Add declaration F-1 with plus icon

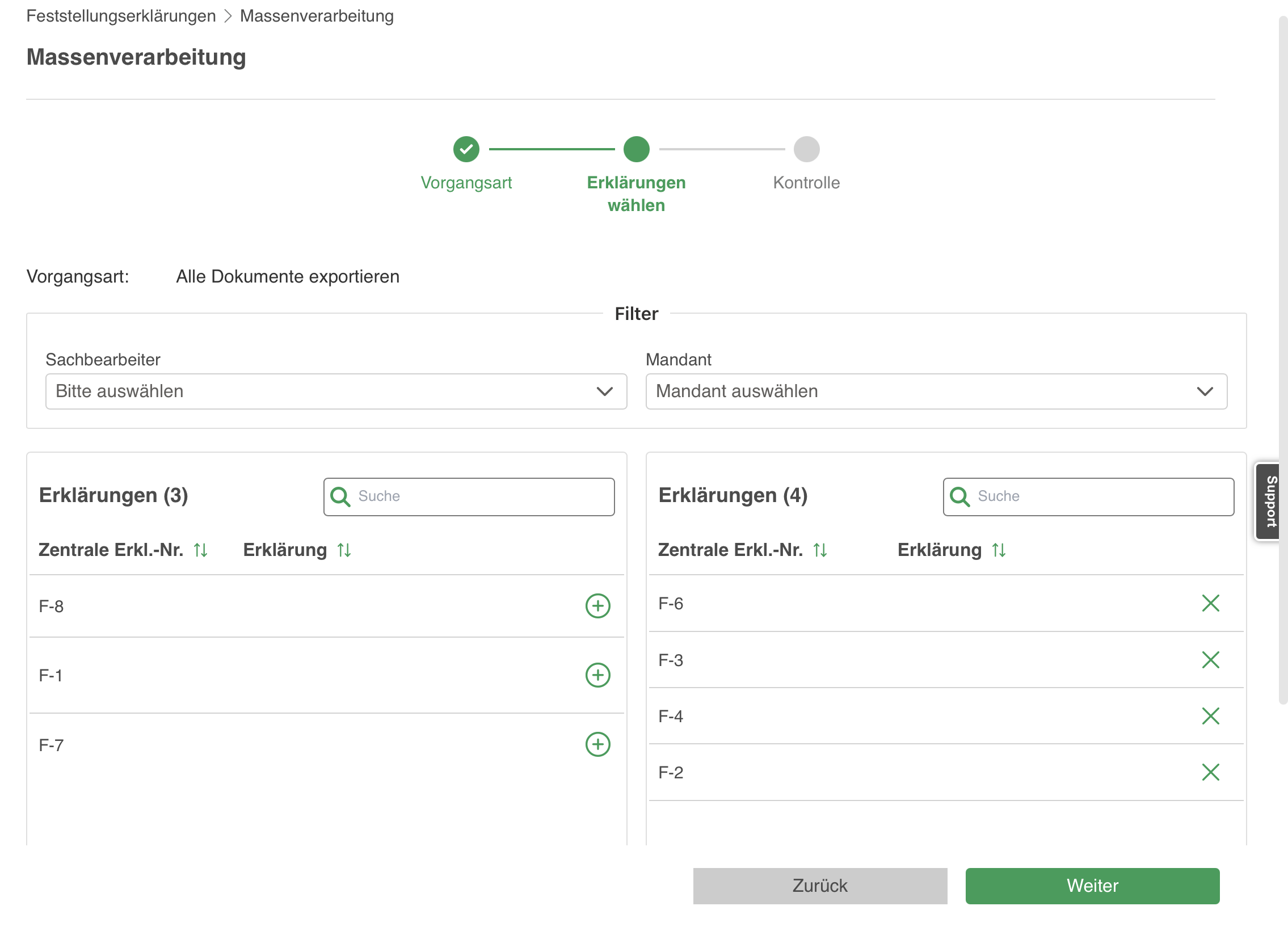[x=597, y=675]
